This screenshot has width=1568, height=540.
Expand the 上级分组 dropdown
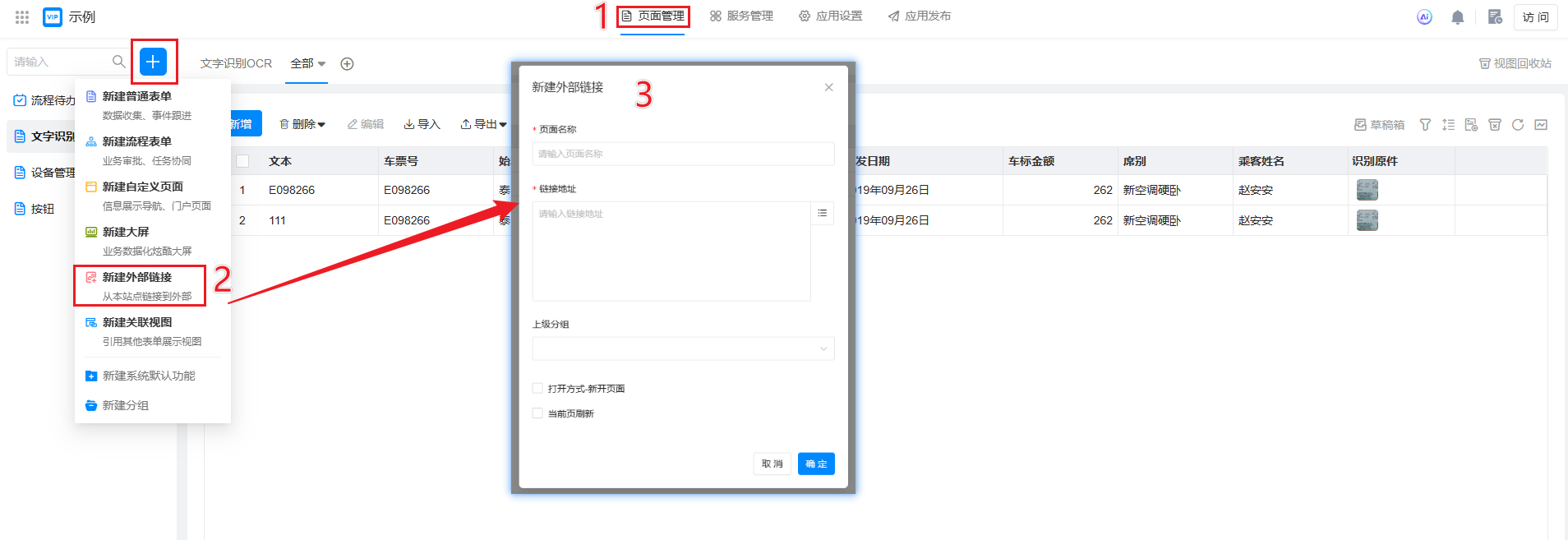coord(683,348)
